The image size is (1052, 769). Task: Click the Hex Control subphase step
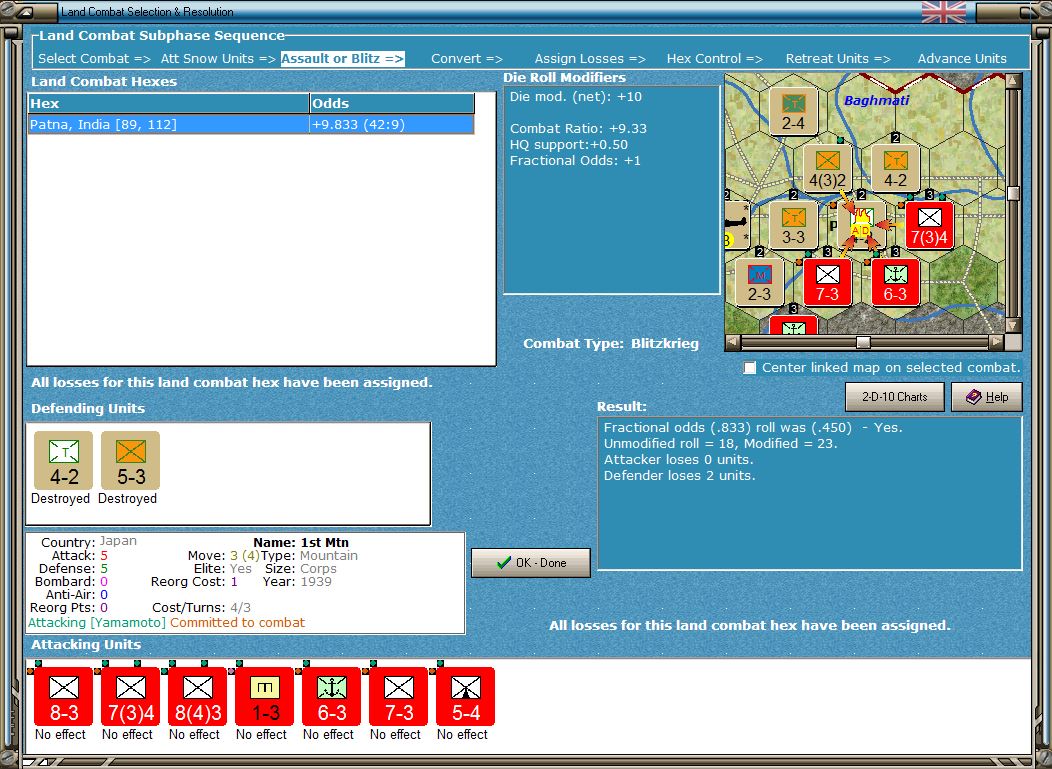tap(715, 58)
